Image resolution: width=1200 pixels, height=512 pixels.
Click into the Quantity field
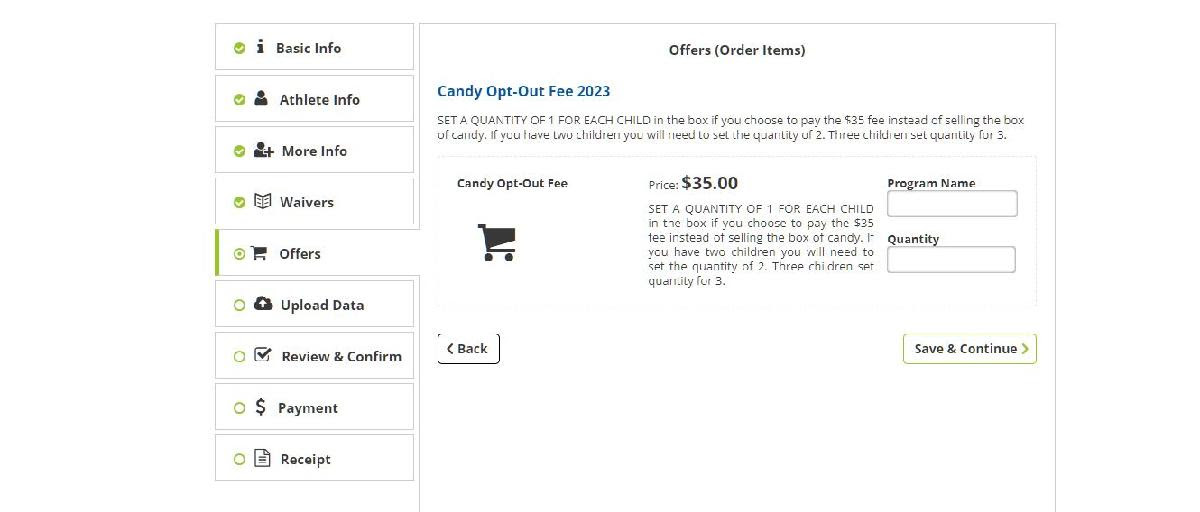(951, 260)
